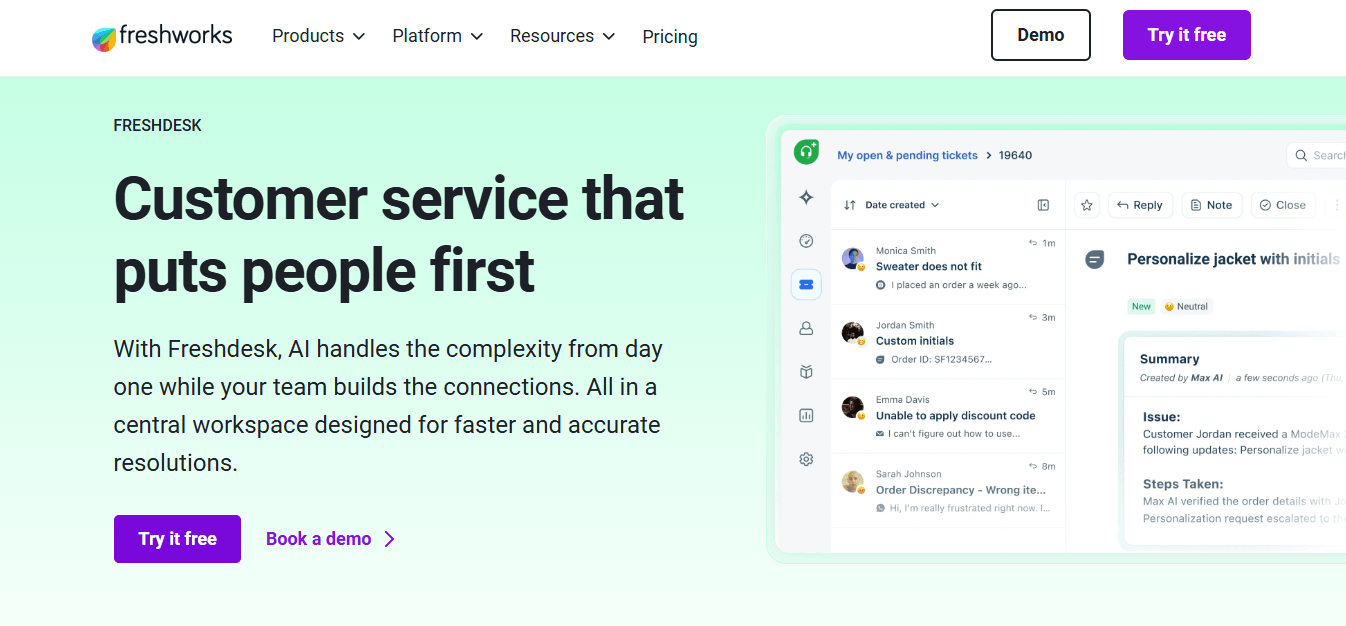1346x626 pixels.
Task: Open the Pricing page
Action: pyautogui.click(x=670, y=37)
